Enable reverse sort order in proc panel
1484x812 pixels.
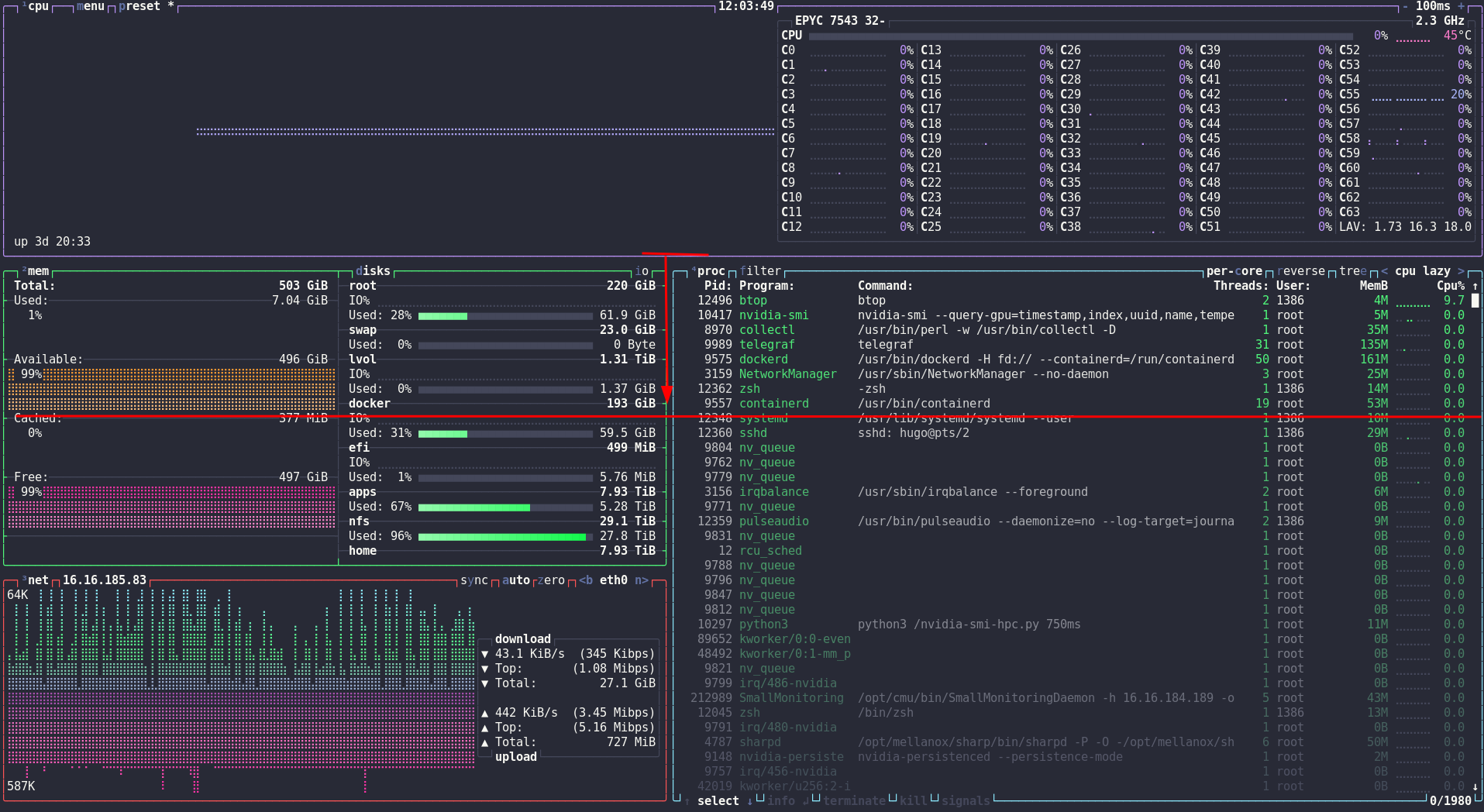pos(1301,270)
